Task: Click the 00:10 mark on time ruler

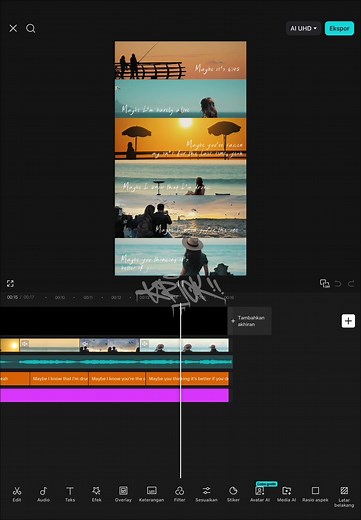Action: coord(60,297)
